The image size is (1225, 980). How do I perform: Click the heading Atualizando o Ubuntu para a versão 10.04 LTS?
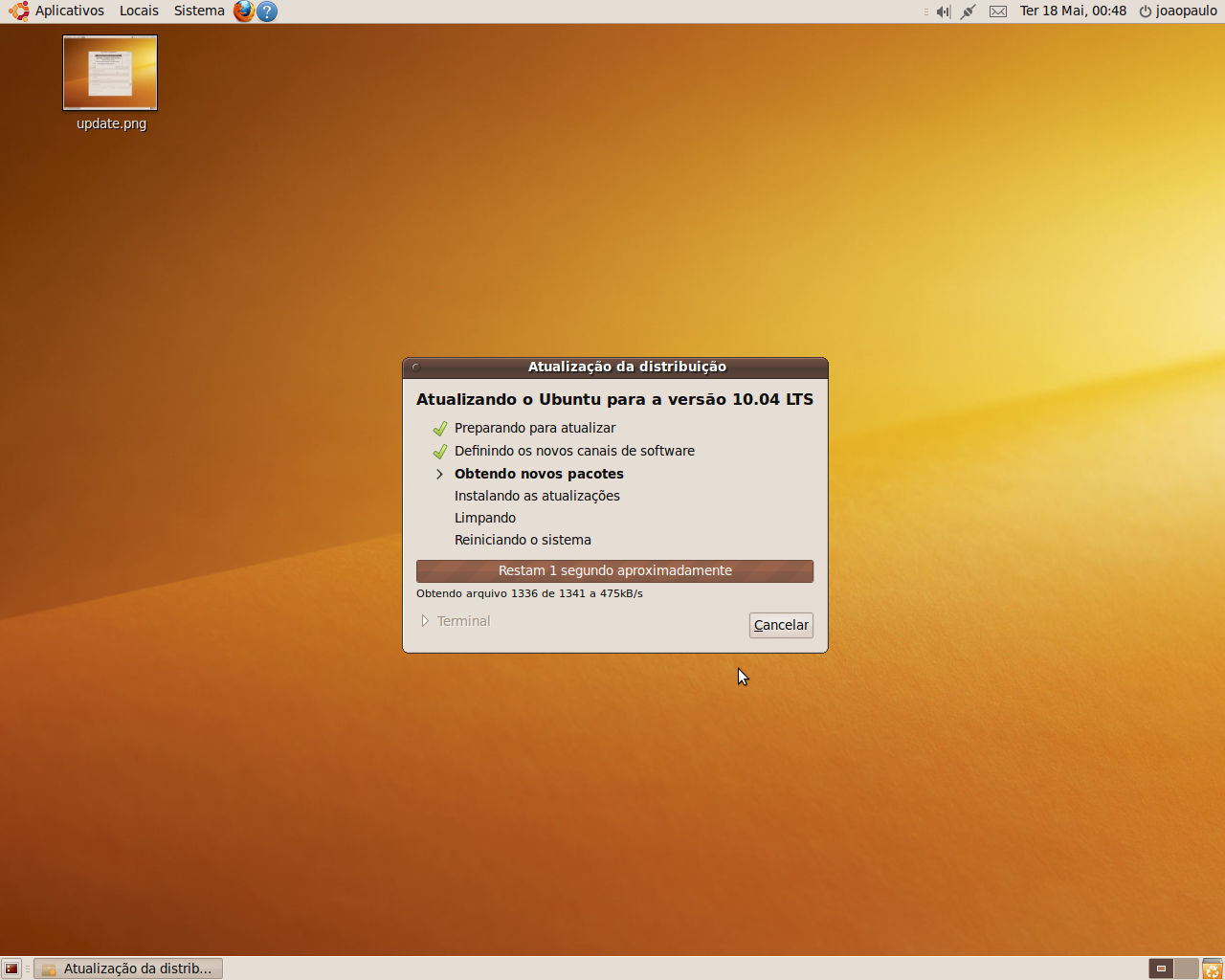point(614,399)
